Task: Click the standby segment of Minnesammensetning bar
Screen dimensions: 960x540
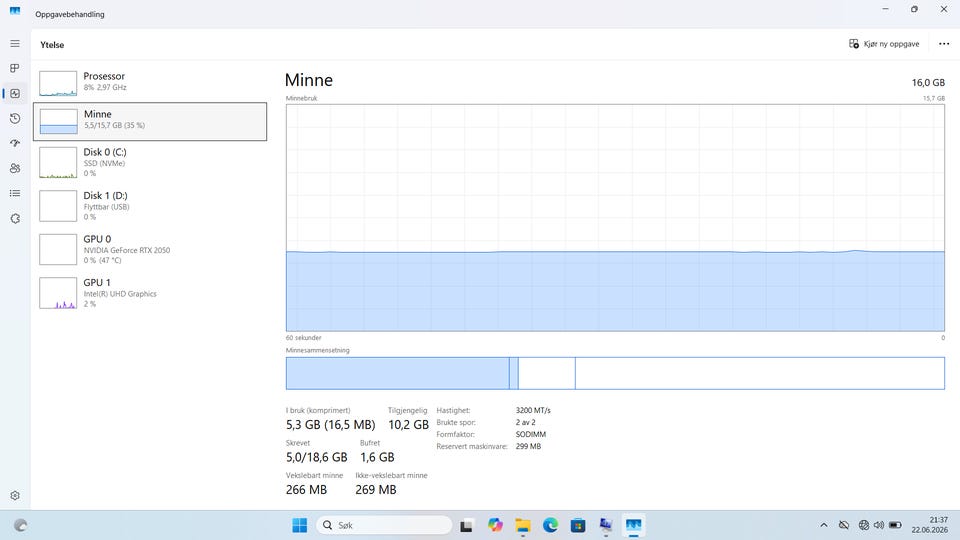Action: pos(547,373)
